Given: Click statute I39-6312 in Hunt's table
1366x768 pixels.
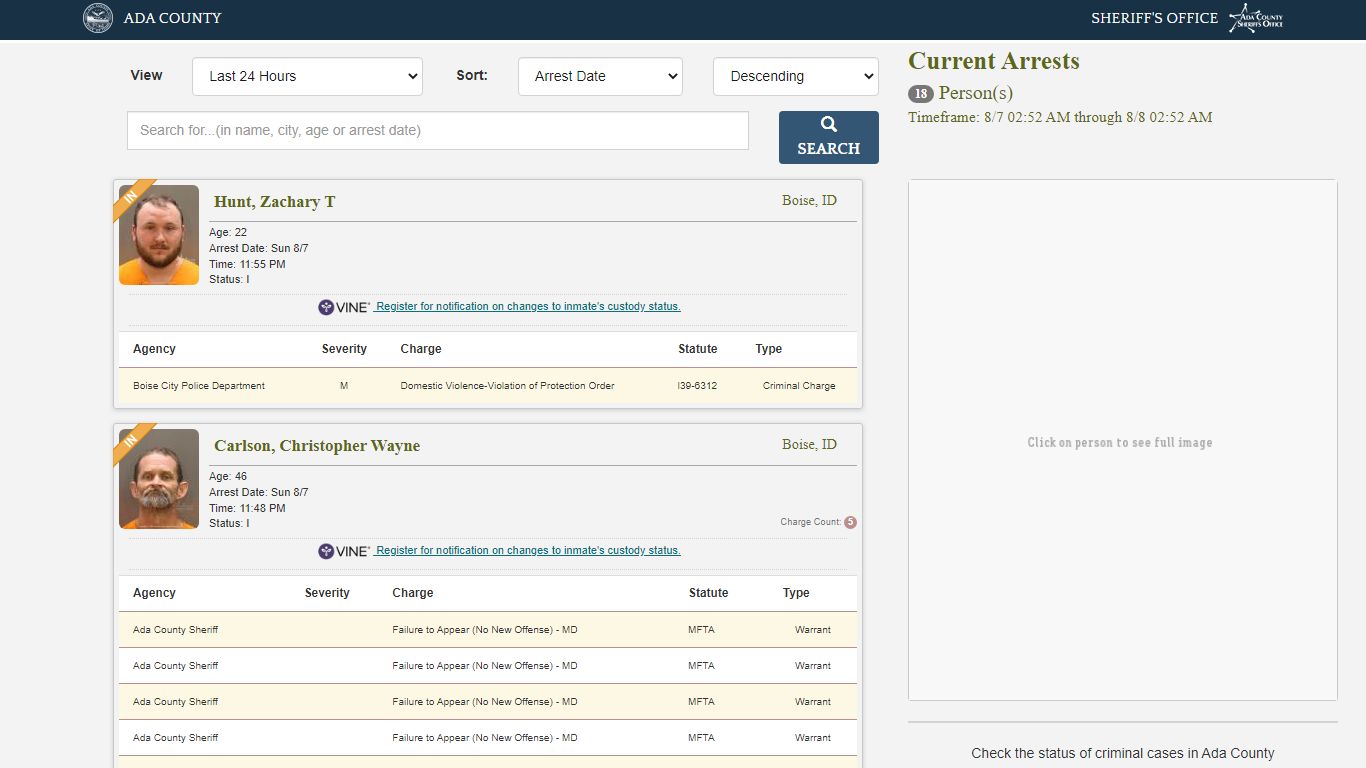Looking at the screenshot, I should click(x=697, y=386).
